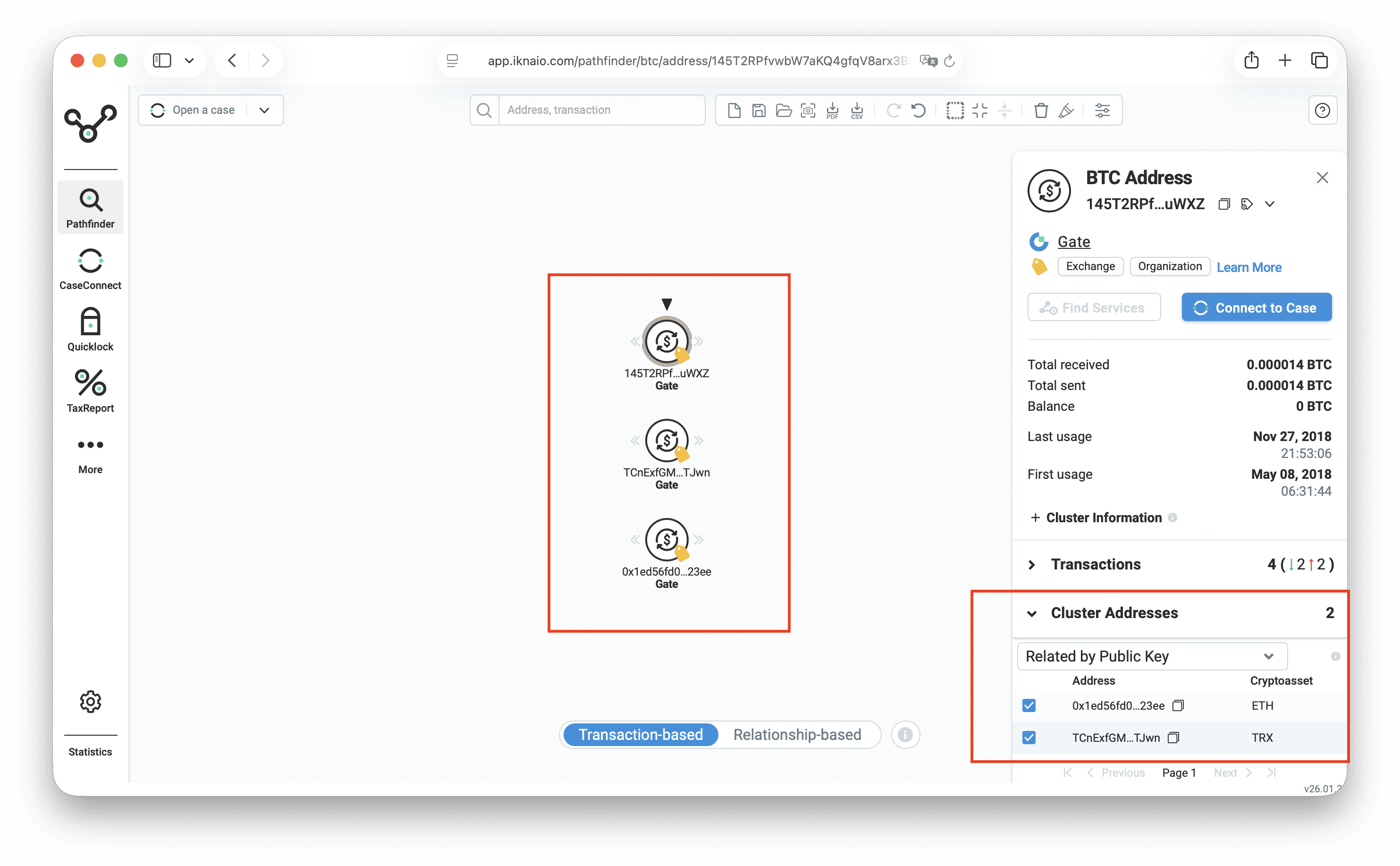Uncheck the TCnExfGM...TJwn TRX address
Image resolution: width=1400 pixels, height=866 pixels.
[x=1029, y=737]
